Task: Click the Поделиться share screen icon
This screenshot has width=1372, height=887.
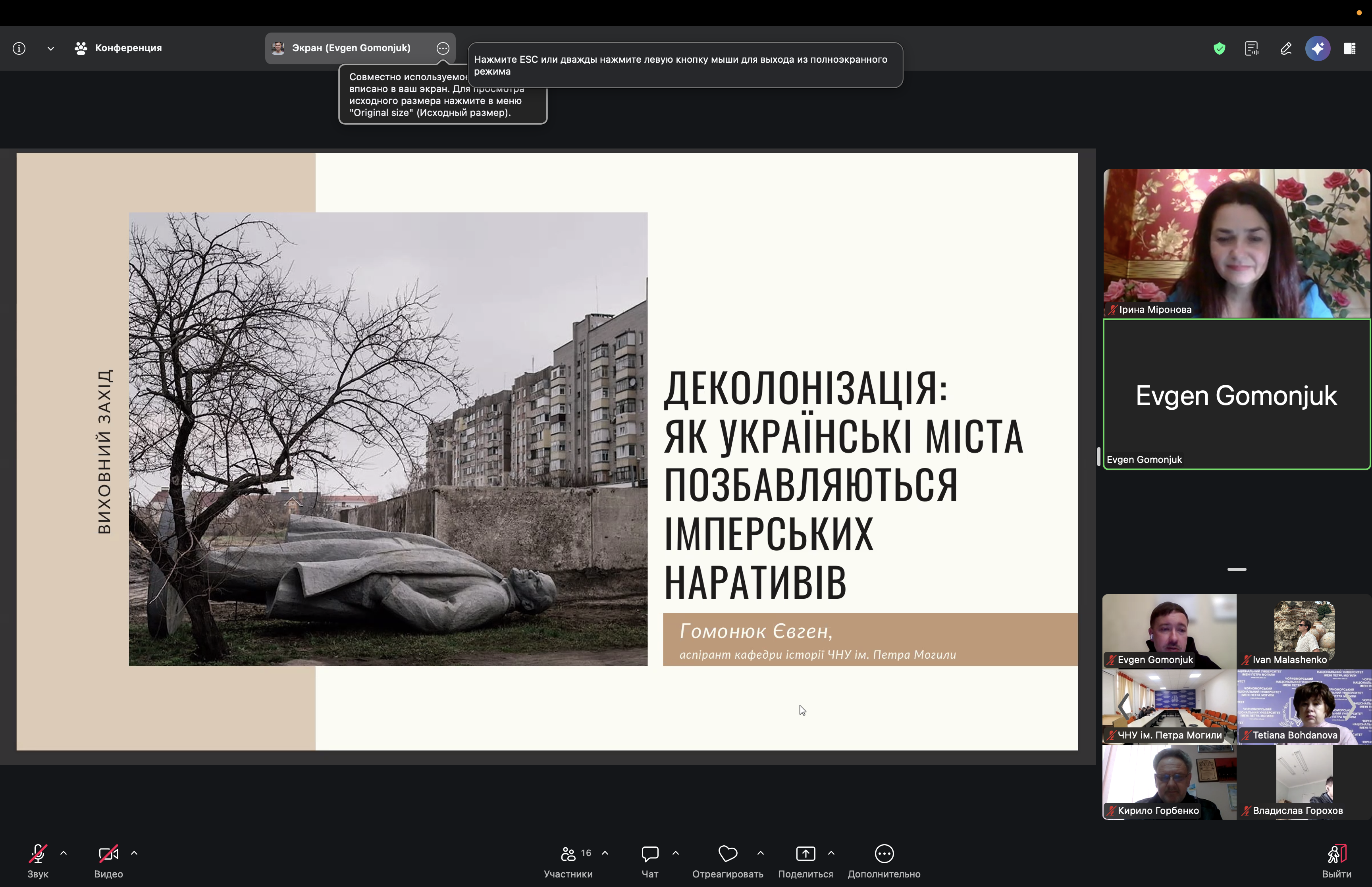Action: coord(805,854)
